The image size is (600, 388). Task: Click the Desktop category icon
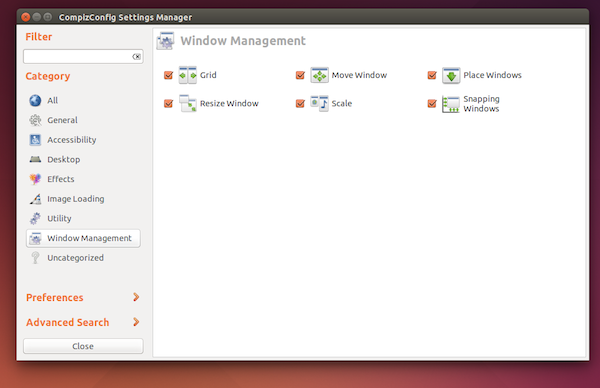tap(35, 159)
